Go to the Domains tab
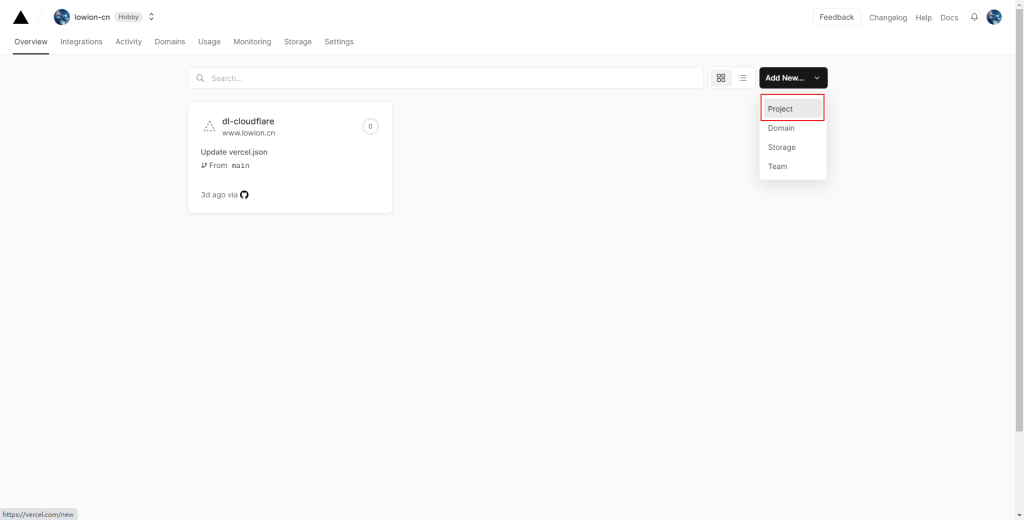Image resolution: width=1024 pixels, height=520 pixels. point(170,42)
